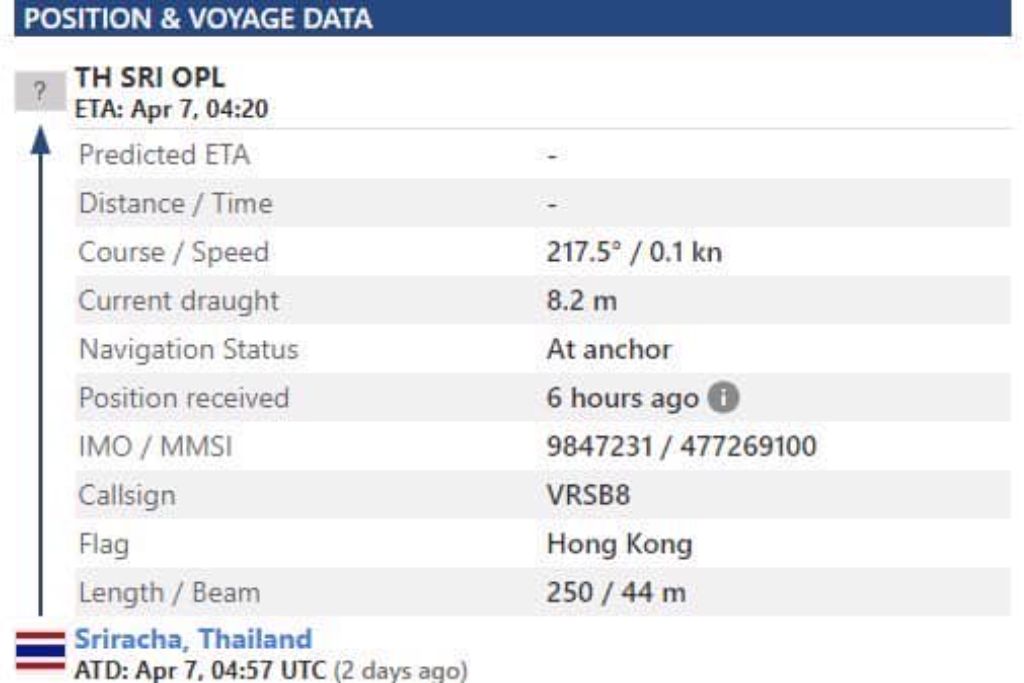Click the unknown destination question mark icon
This screenshot has height=683, width=1024.
click(x=40, y=91)
